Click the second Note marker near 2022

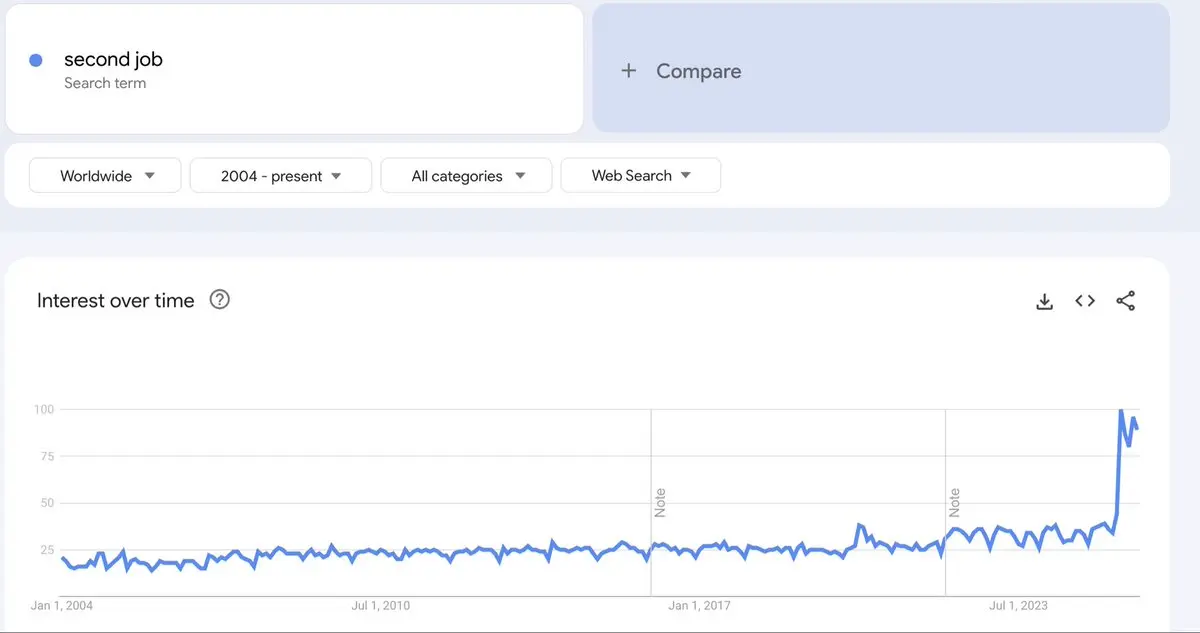(x=954, y=502)
